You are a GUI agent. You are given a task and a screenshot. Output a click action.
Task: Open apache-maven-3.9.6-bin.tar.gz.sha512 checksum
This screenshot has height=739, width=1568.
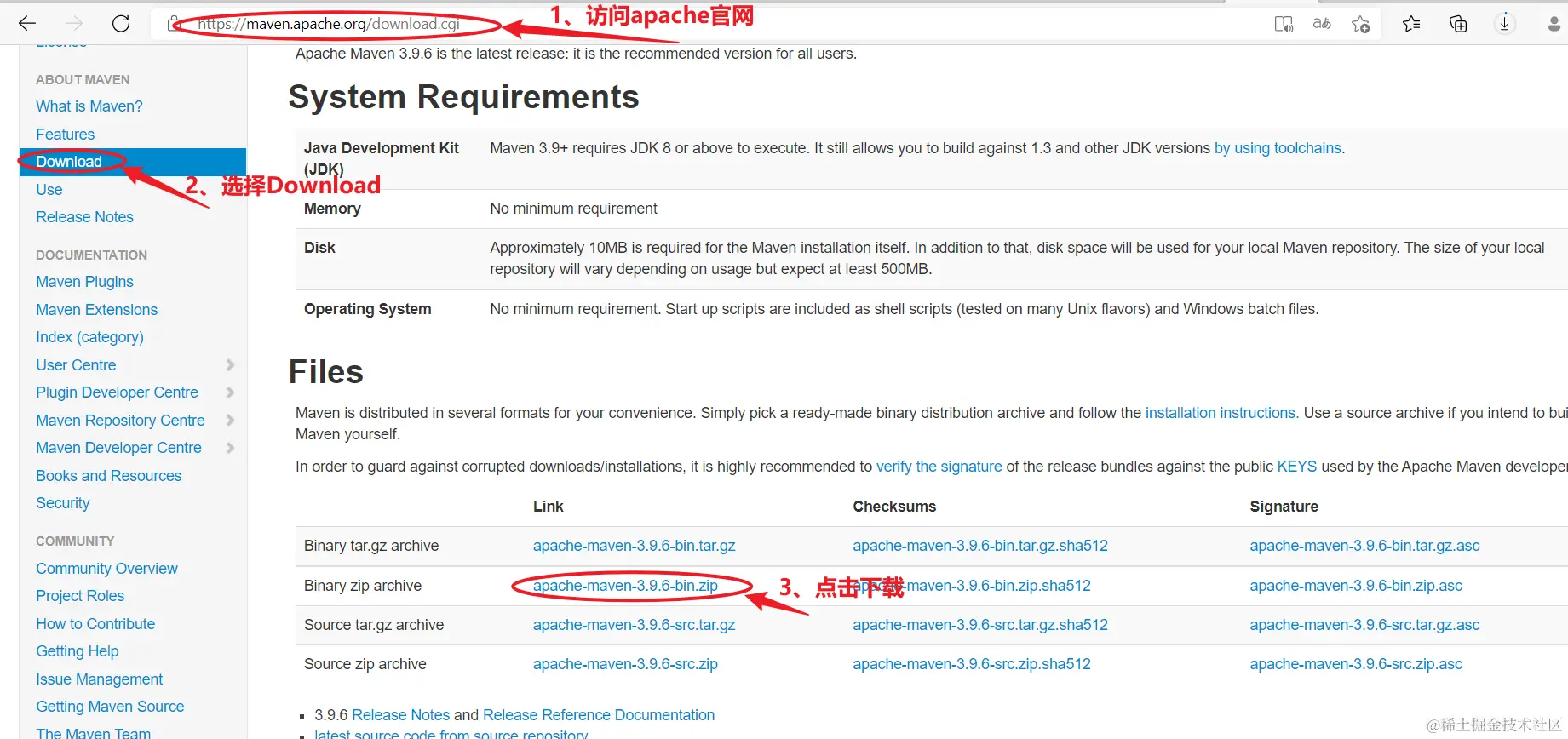[x=980, y=546]
